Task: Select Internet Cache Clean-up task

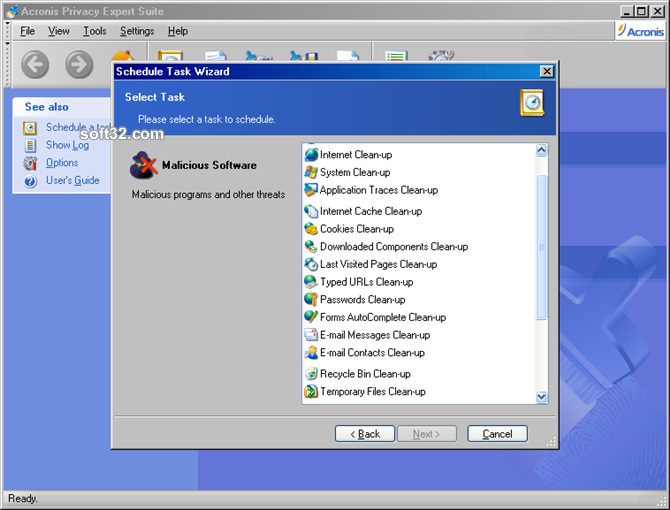Action: coord(371,211)
